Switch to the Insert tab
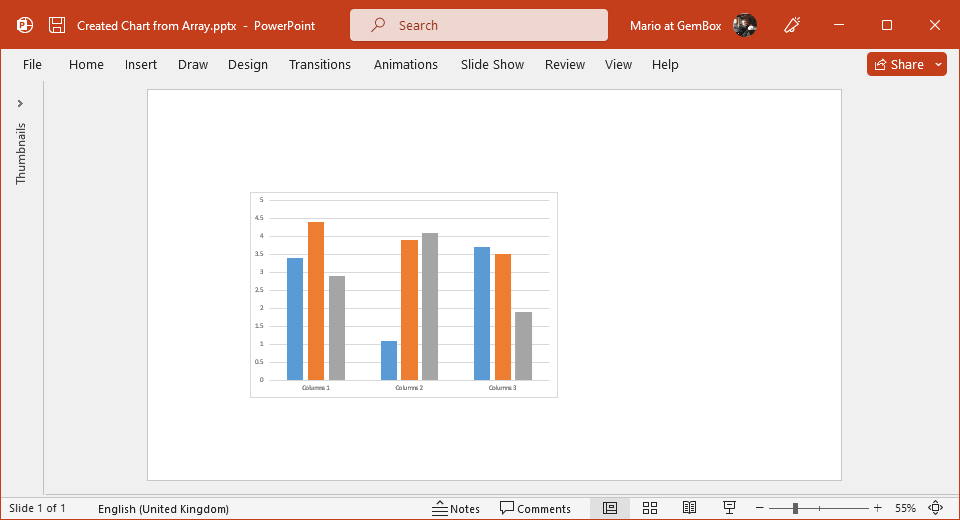This screenshot has width=960, height=520. coord(141,64)
